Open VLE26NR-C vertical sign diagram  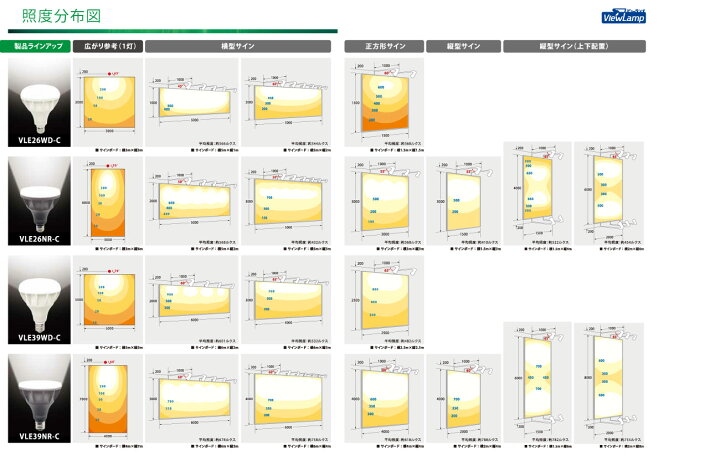point(463,201)
